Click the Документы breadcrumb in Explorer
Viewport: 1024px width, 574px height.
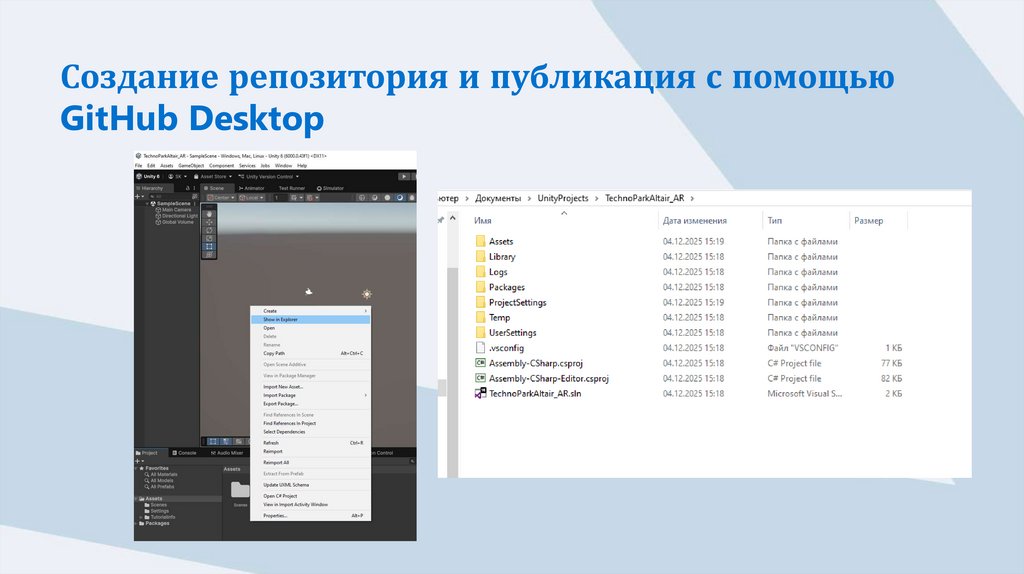pyautogui.click(x=498, y=198)
